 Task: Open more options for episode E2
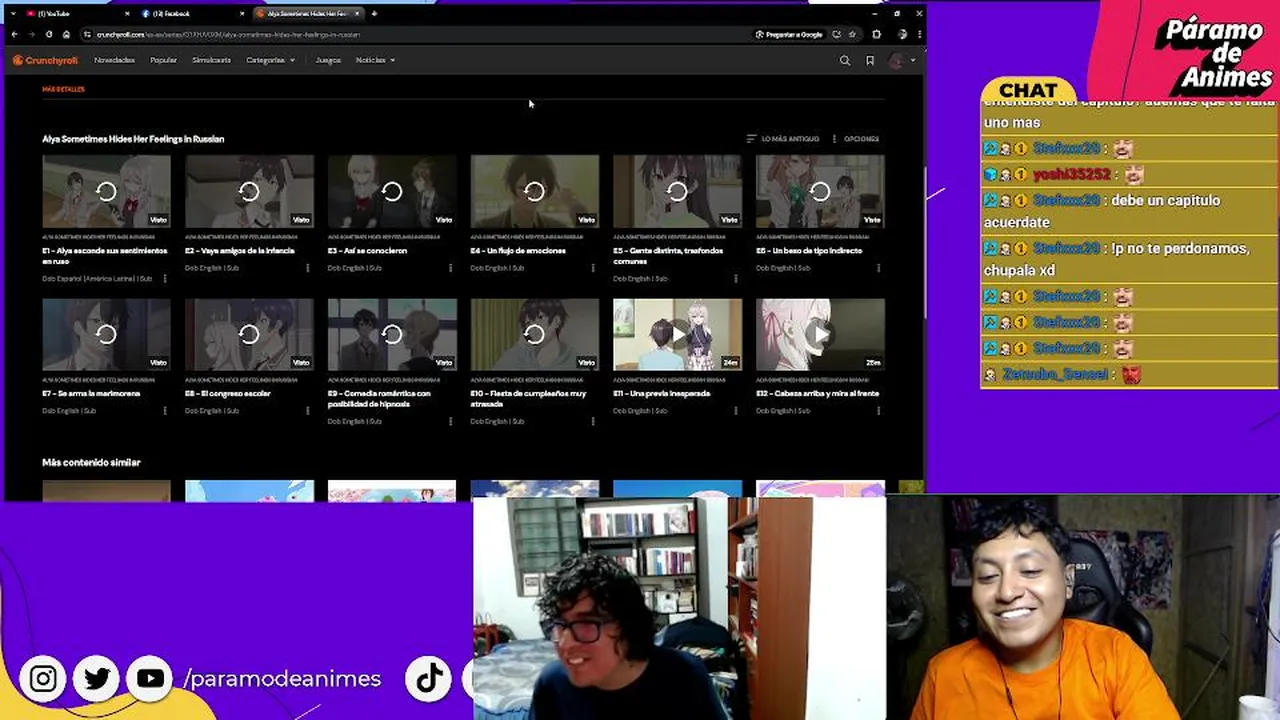307,268
